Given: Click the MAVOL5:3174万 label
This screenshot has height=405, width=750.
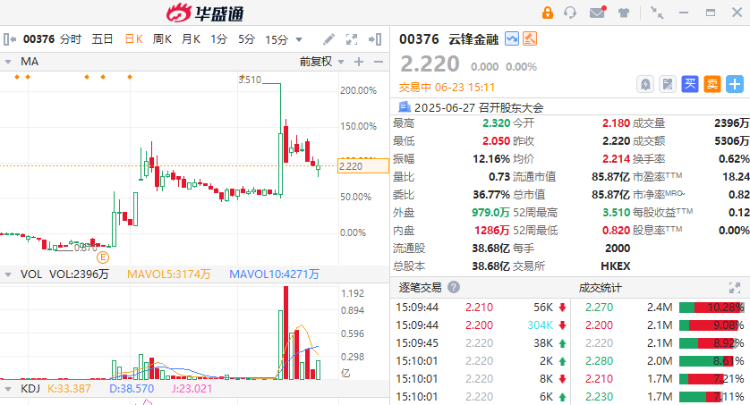Looking at the screenshot, I should coord(168,274).
